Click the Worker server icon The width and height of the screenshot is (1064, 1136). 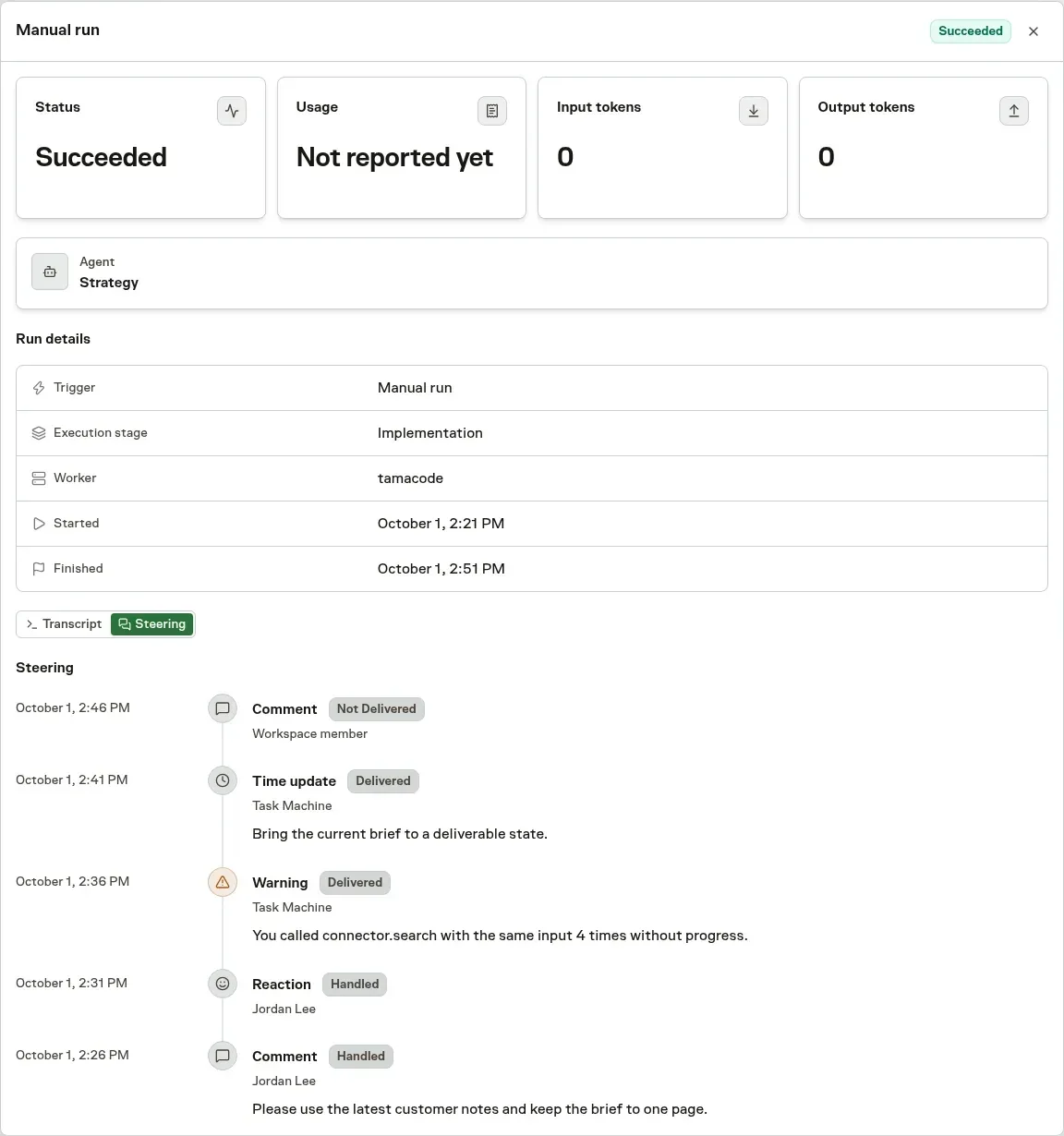tap(39, 478)
